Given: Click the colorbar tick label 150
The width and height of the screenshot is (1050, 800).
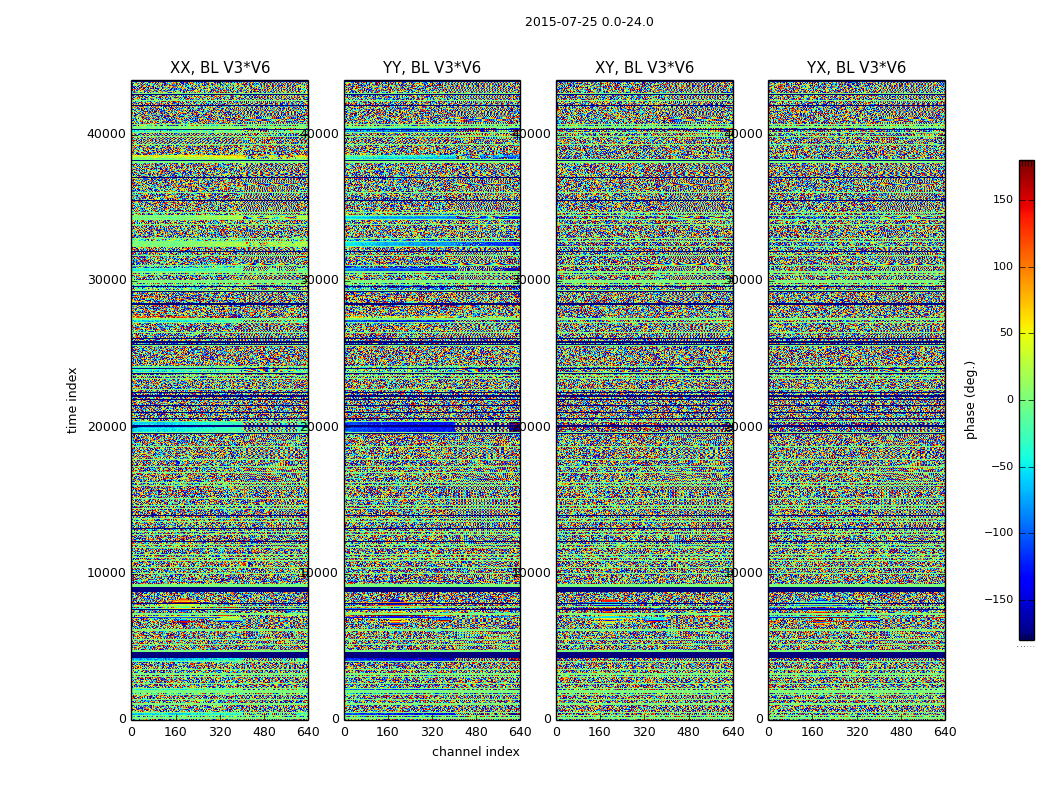Looking at the screenshot, I should coord(1002,199).
